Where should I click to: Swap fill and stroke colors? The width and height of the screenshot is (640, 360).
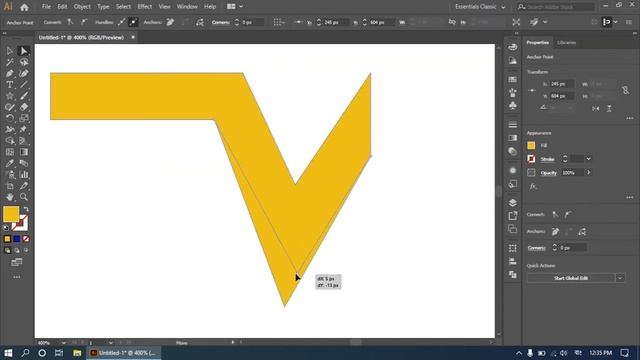pyautogui.click(x=26, y=209)
